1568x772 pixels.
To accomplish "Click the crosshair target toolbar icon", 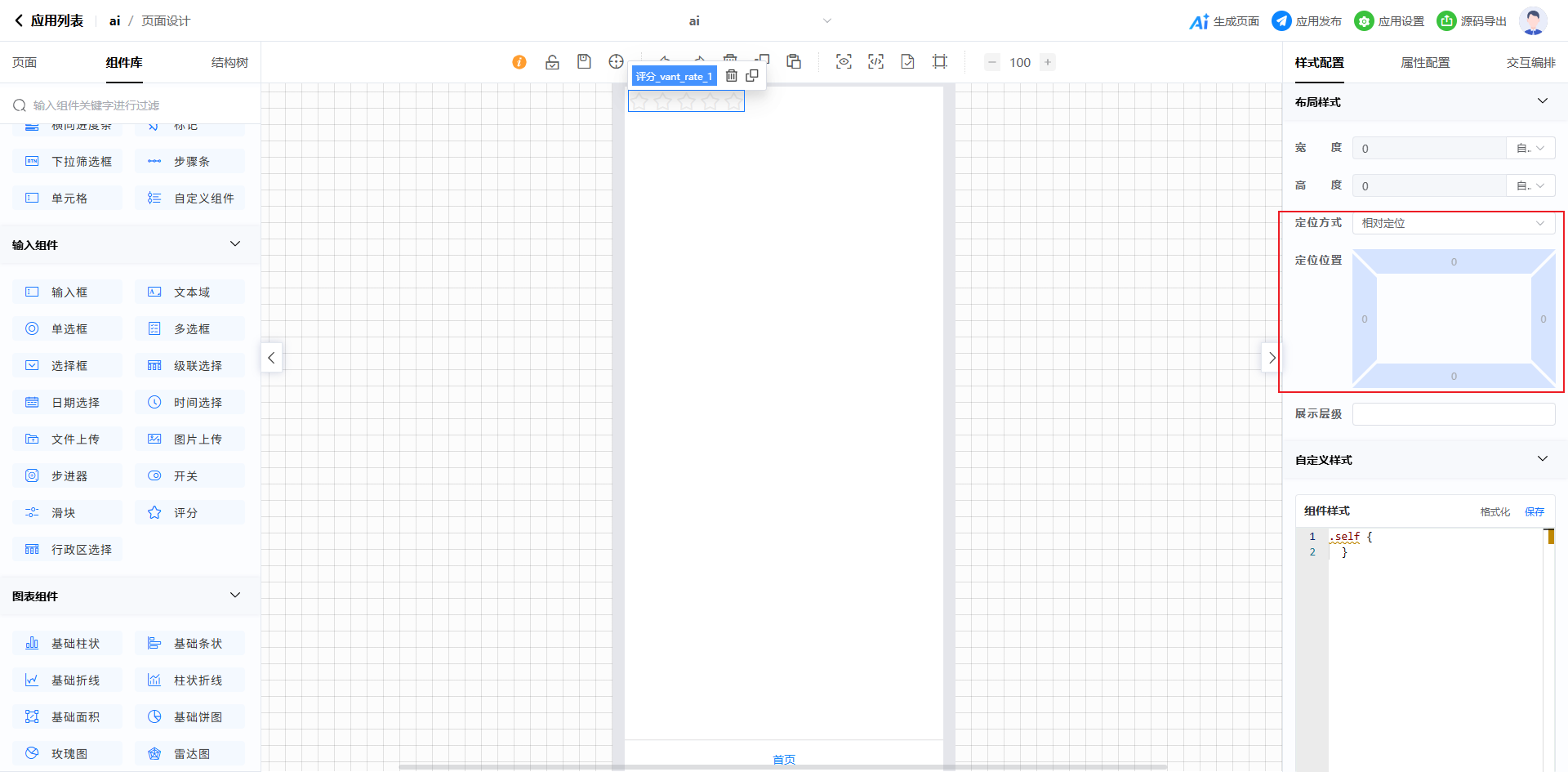I will pos(616,62).
